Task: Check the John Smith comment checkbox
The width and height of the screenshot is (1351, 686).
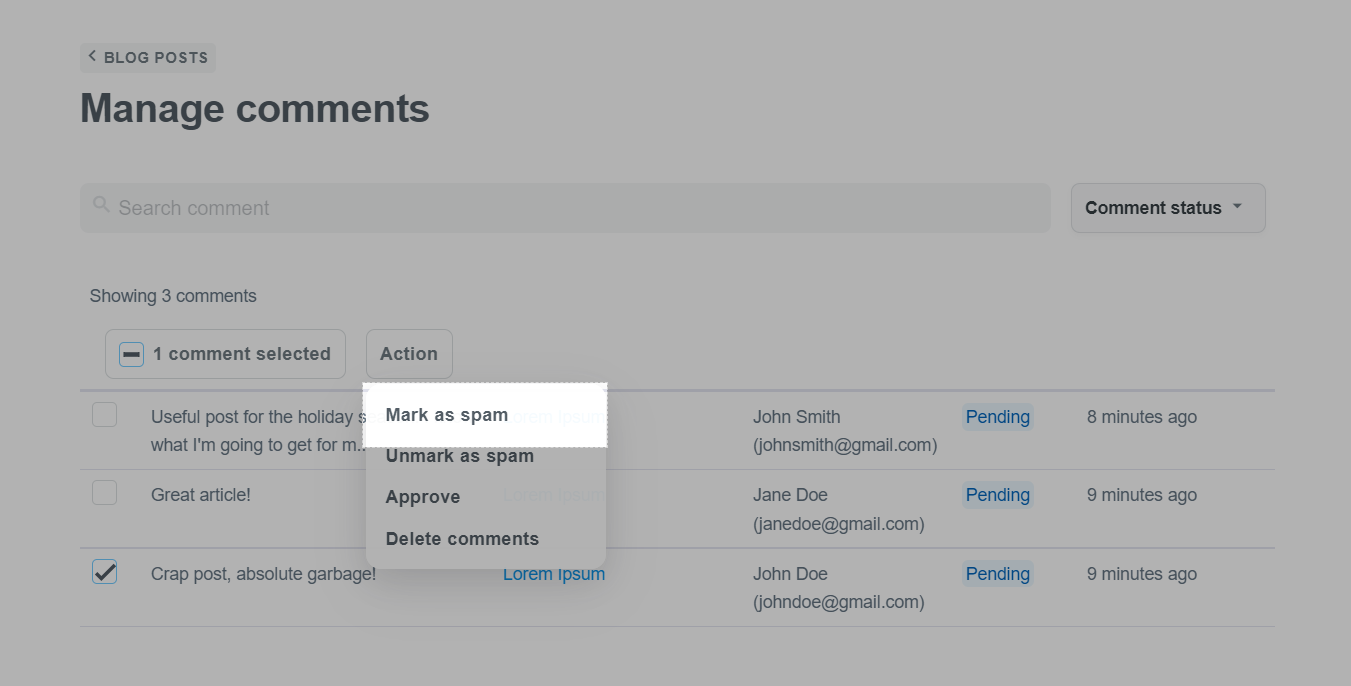Action: click(104, 415)
